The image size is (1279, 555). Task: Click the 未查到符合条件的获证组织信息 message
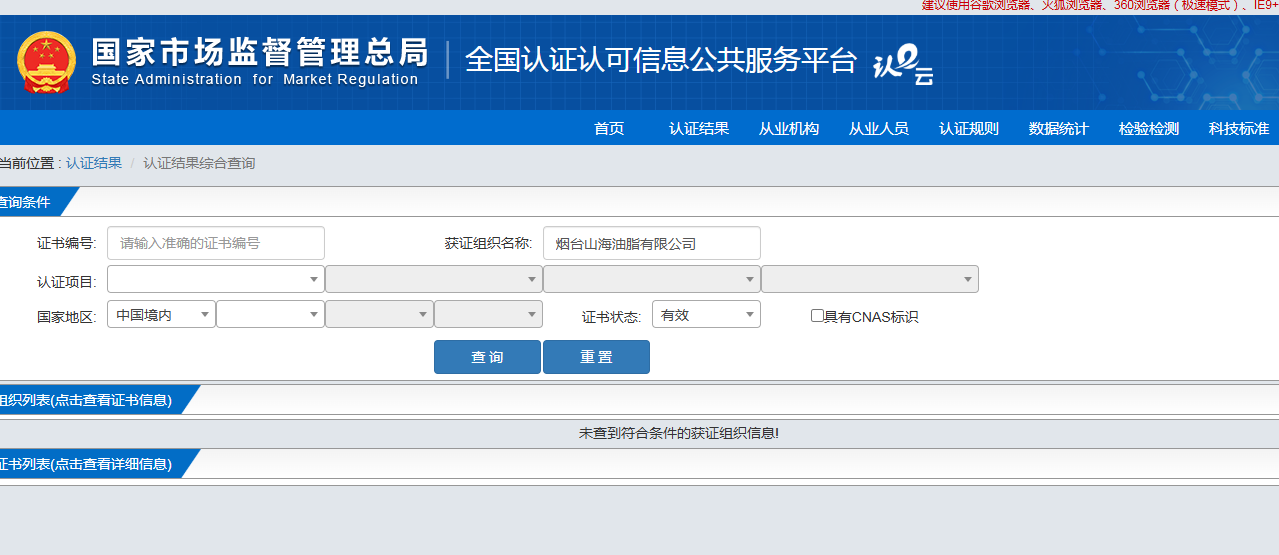(679, 433)
